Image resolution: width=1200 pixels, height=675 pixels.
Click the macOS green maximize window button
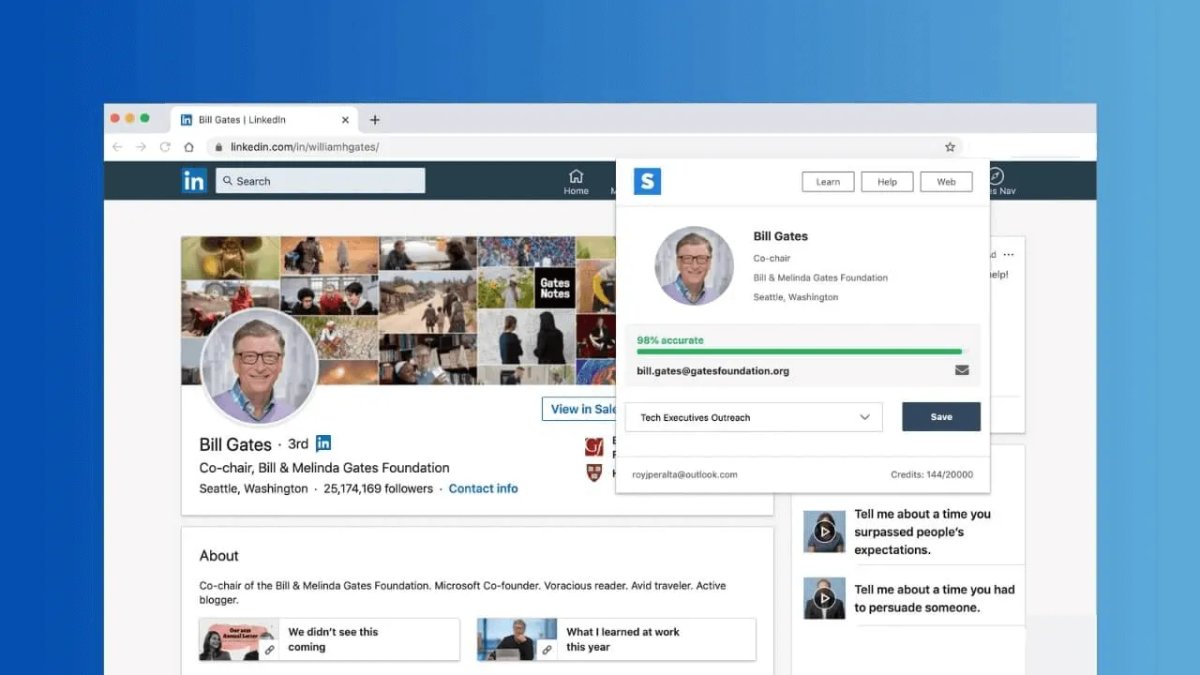point(145,118)
